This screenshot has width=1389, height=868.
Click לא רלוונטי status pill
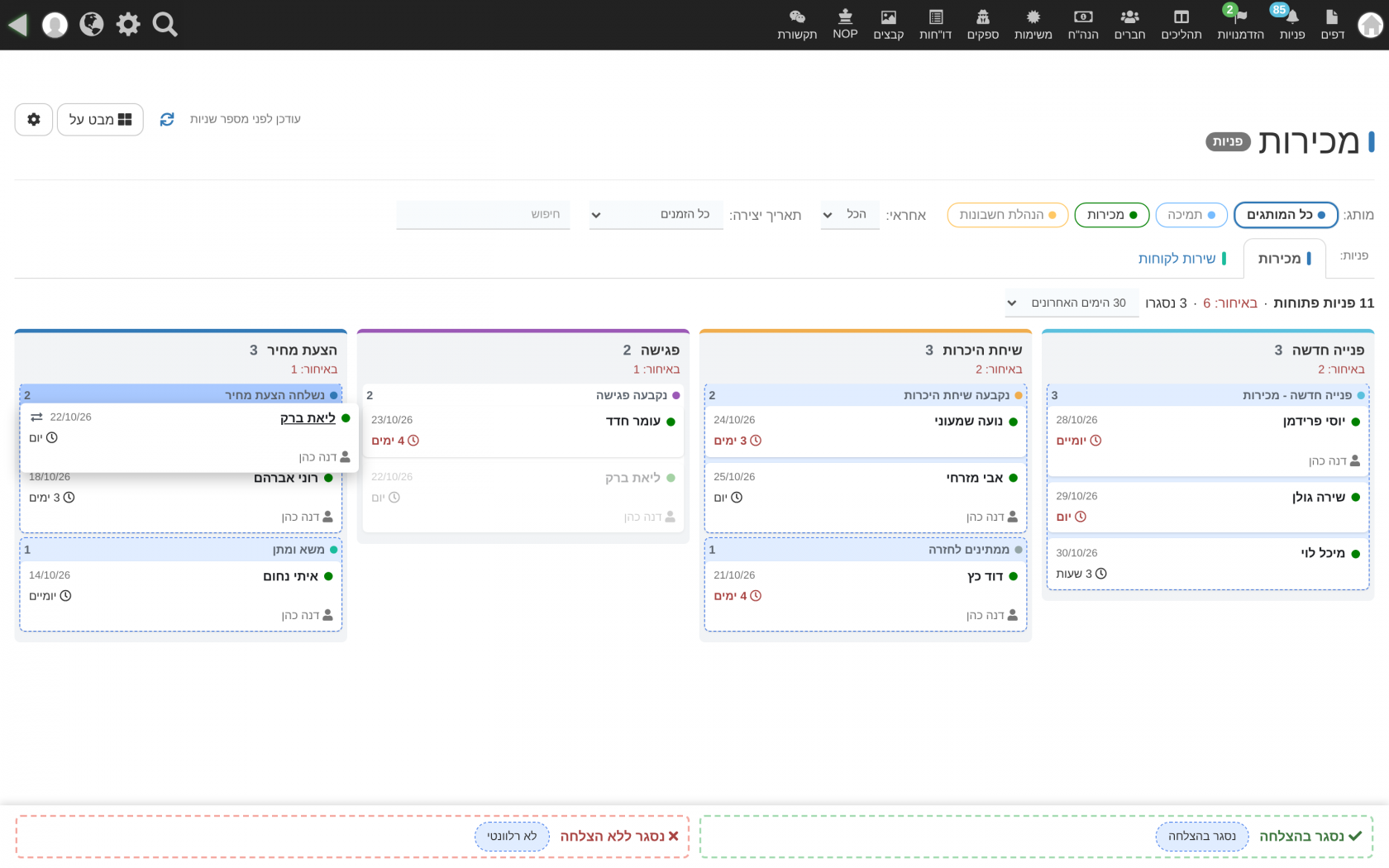pyautogui.click(x=512, y=837)
